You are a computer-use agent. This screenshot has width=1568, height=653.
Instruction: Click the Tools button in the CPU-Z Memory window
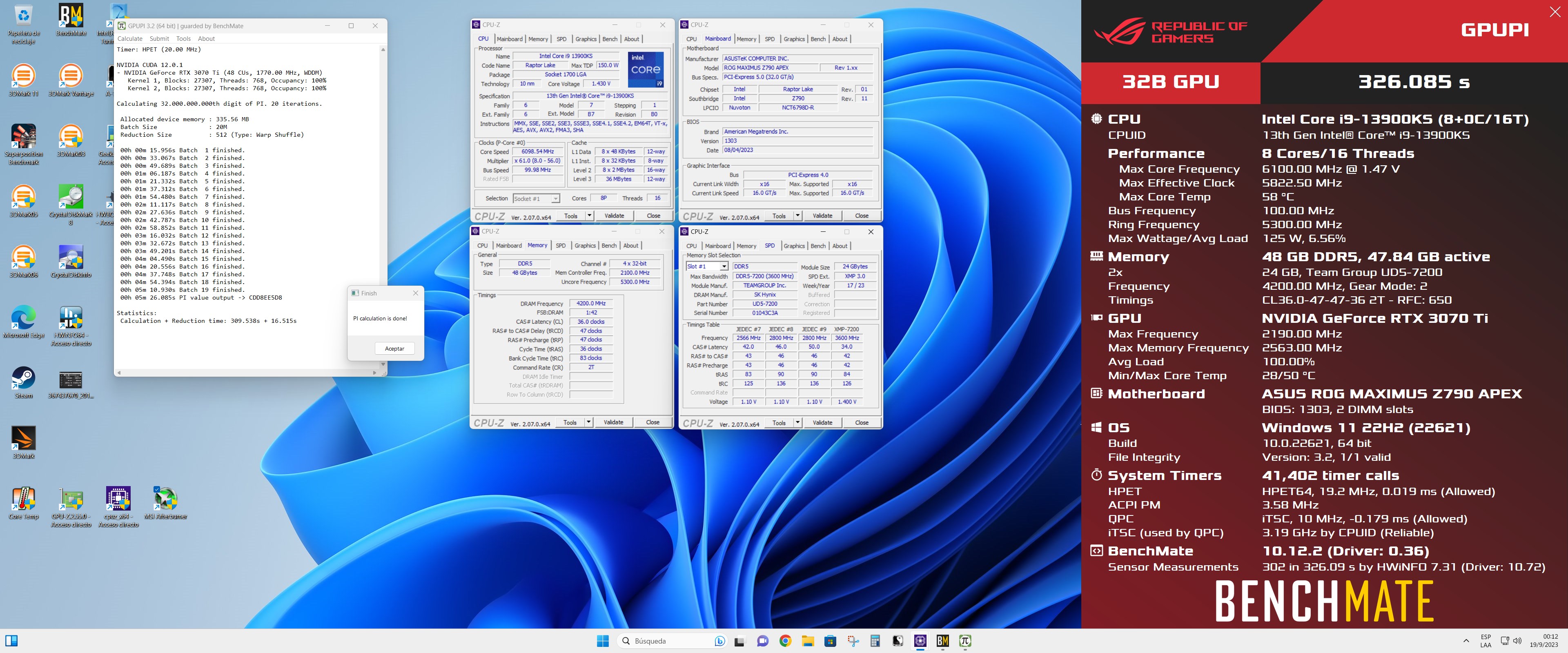click(570, 422)
